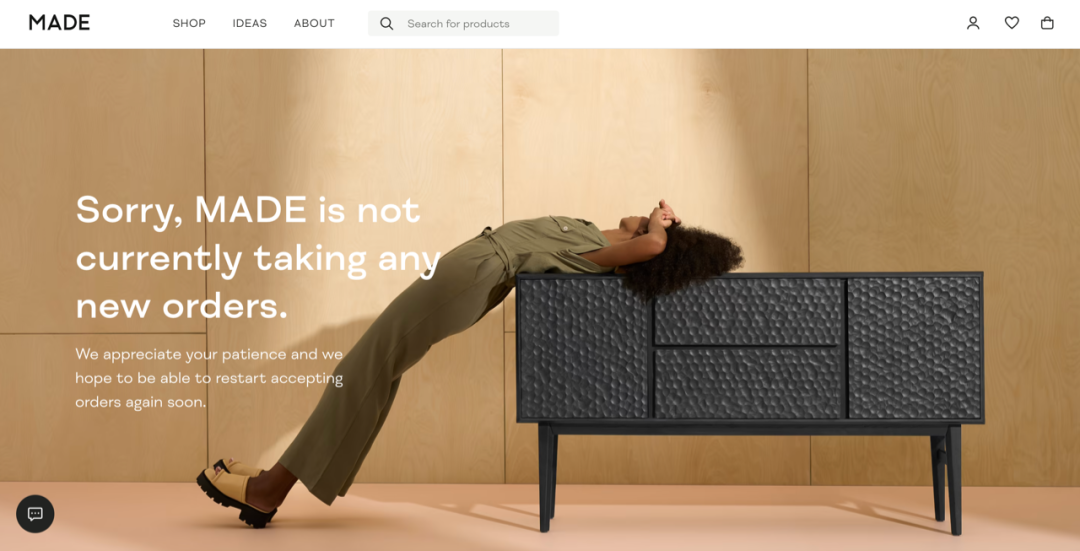Click the magnifying glass search icon

click(386, 23)
